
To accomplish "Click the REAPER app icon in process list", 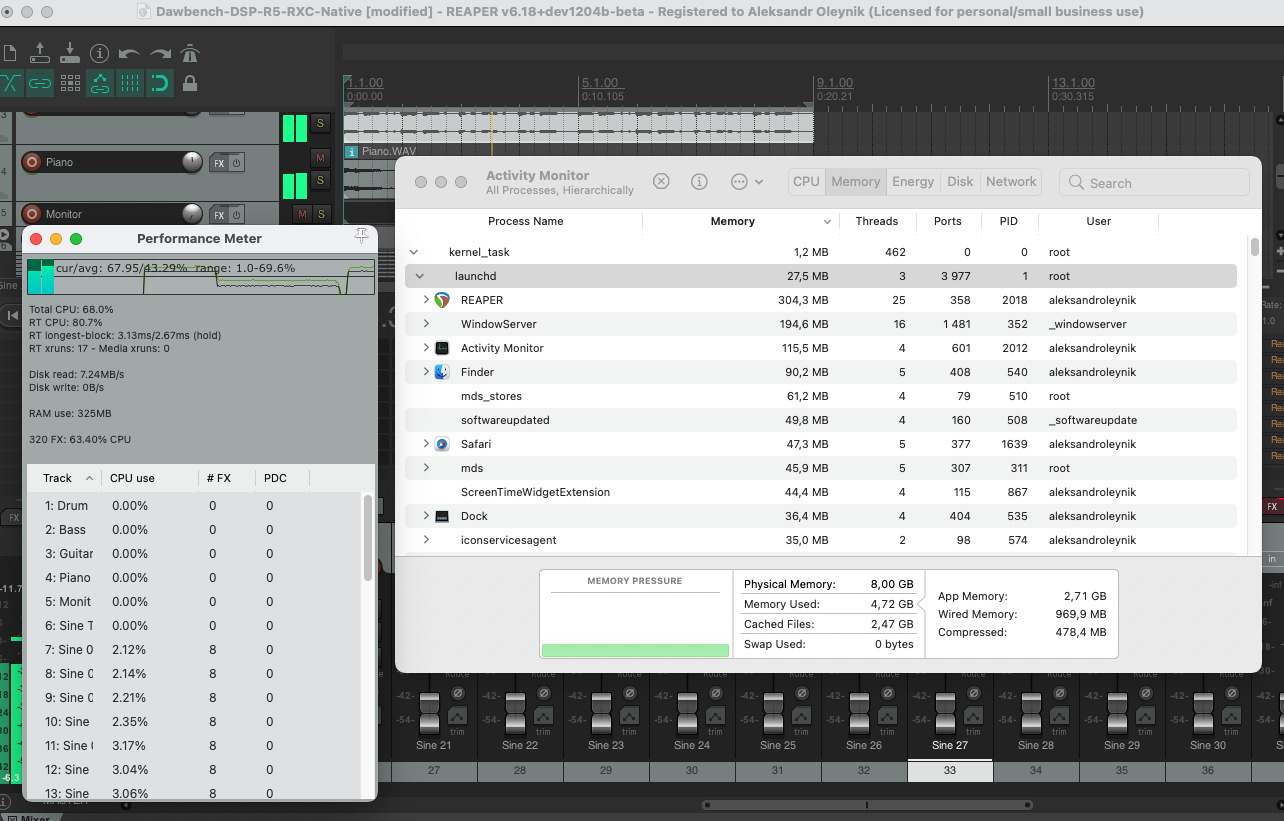I will tap(442, 300).
